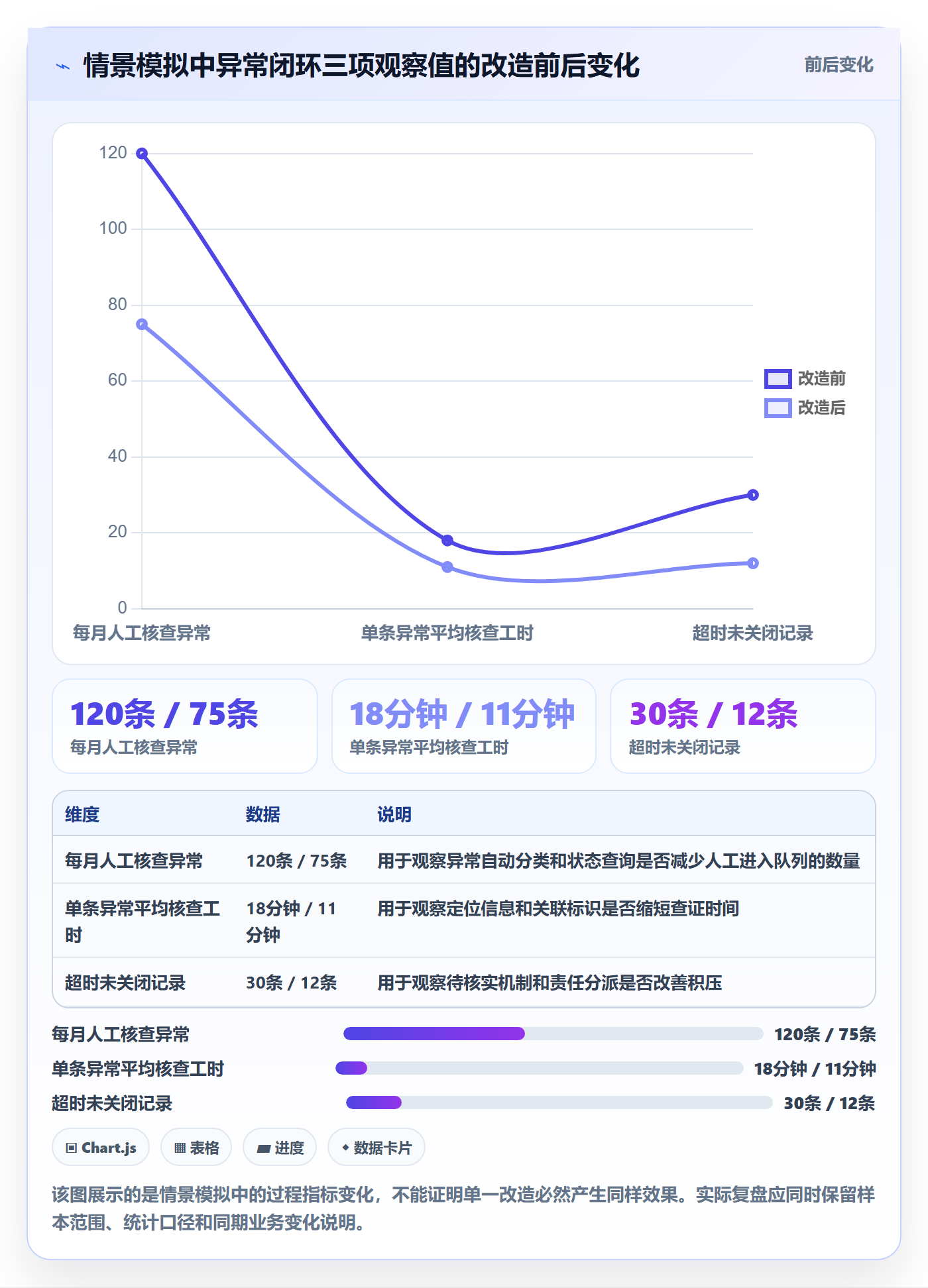The width and height of the screenshot is (928, 1288).
Task: Click the lightning bolt icon beside the title
Action: pos(63,66)
